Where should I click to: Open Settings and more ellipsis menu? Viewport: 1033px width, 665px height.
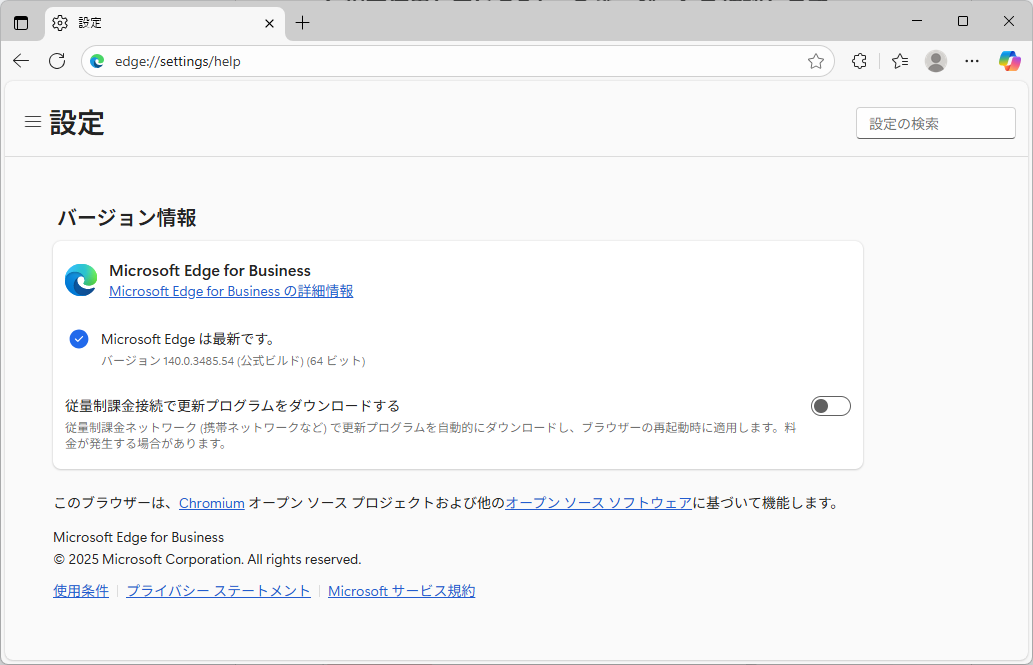tap(972, 61)
